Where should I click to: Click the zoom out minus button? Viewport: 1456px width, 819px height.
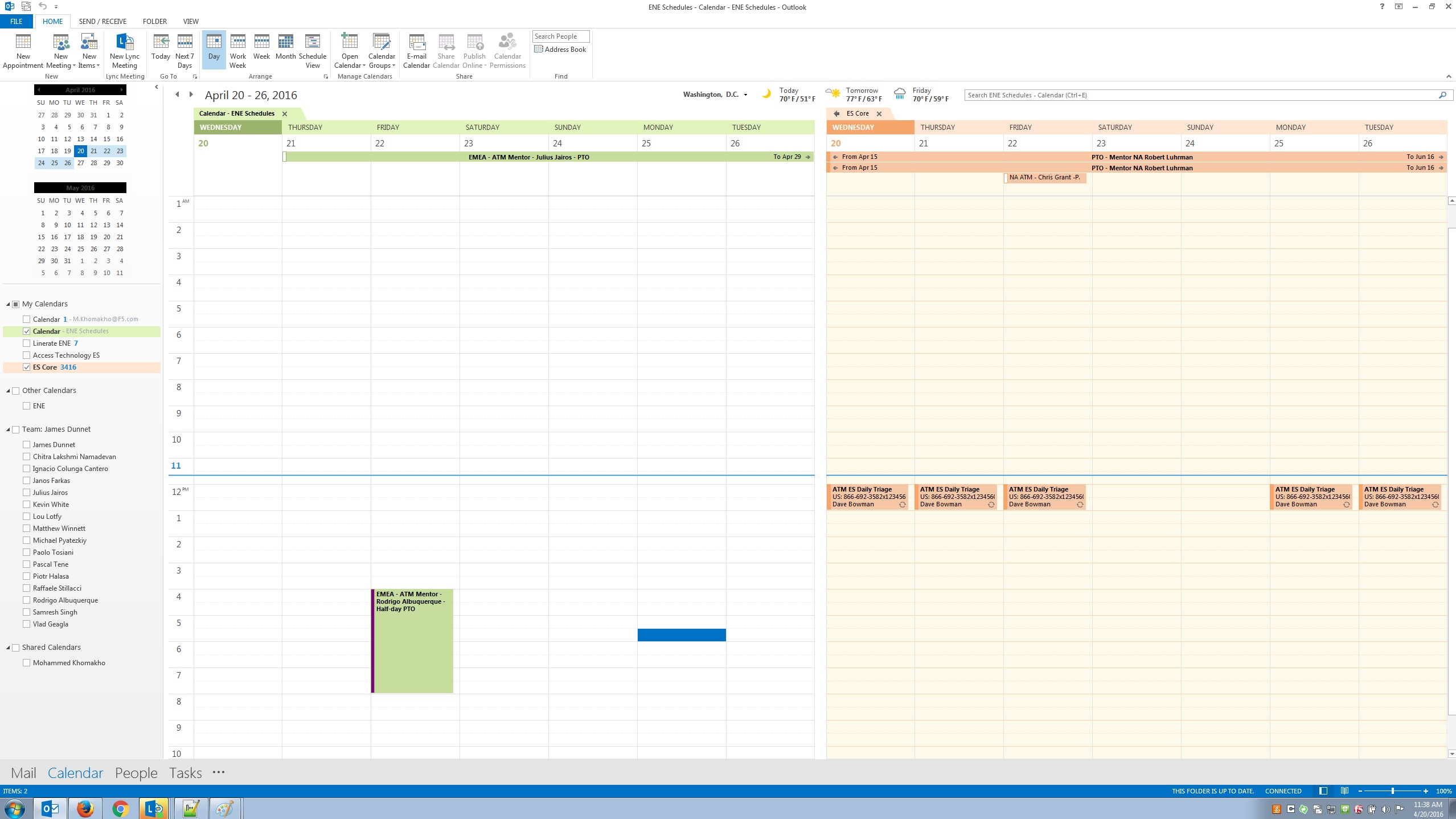click(1360, 791)
